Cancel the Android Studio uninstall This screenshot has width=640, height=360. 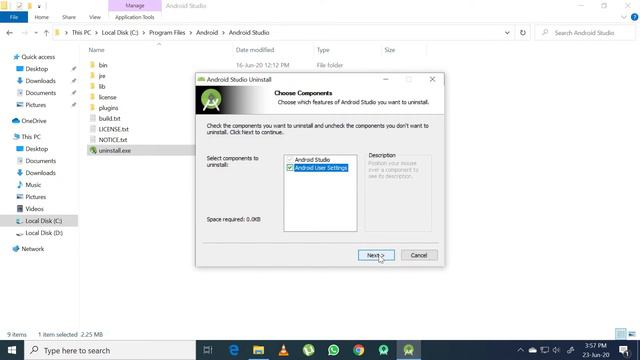point(419,255)
